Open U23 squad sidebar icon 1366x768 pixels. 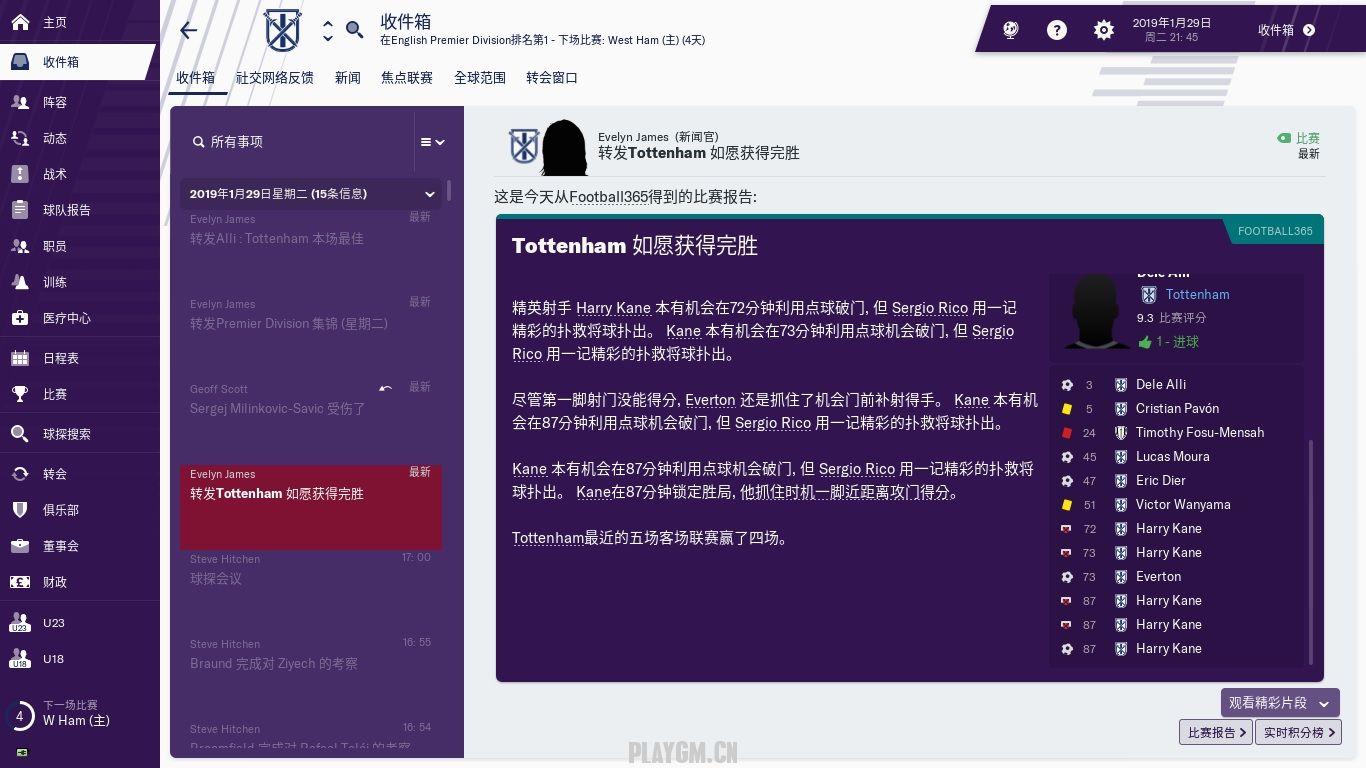20,623
